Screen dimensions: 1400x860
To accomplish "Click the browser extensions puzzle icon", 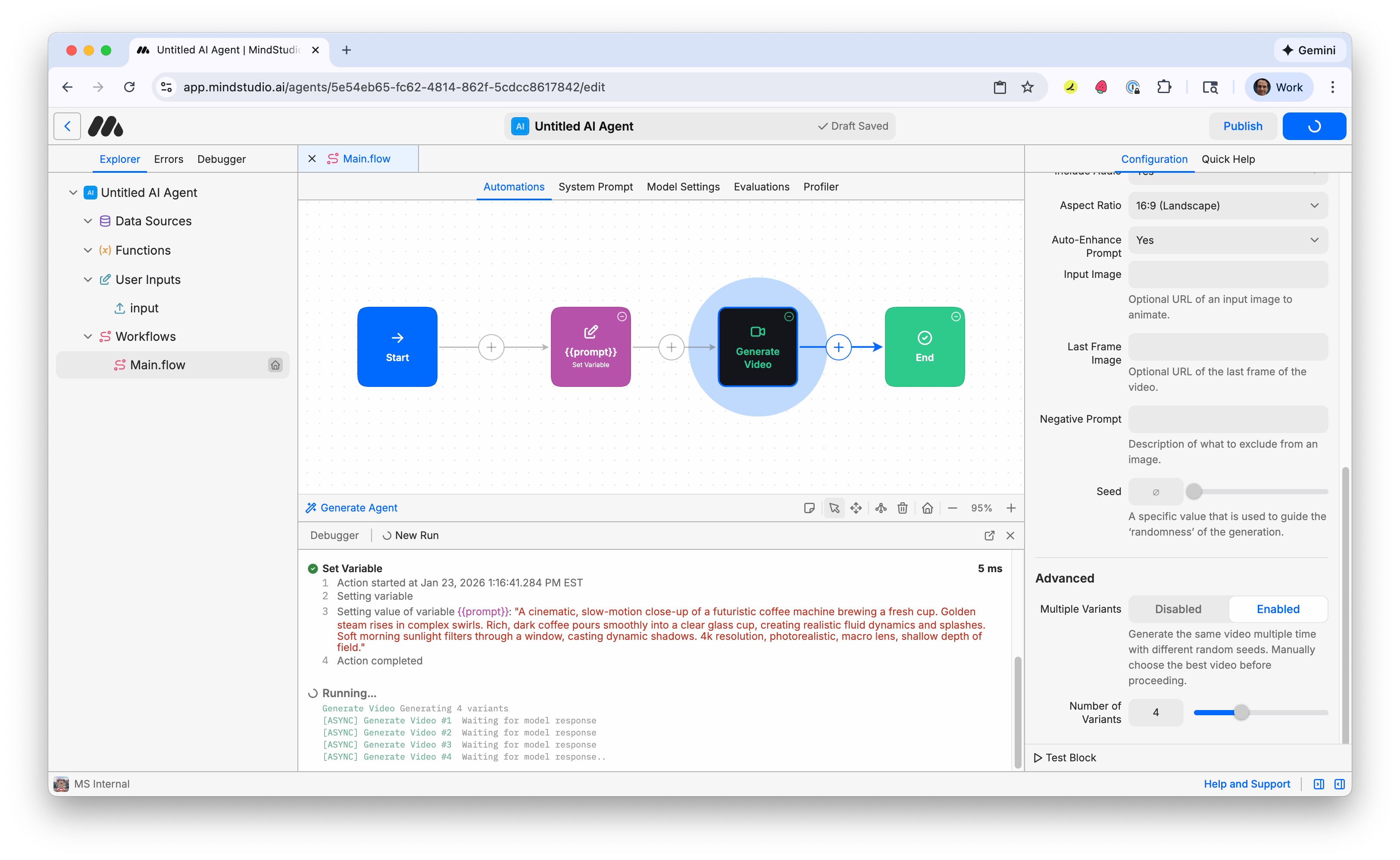I will (x=1164, y=87).
